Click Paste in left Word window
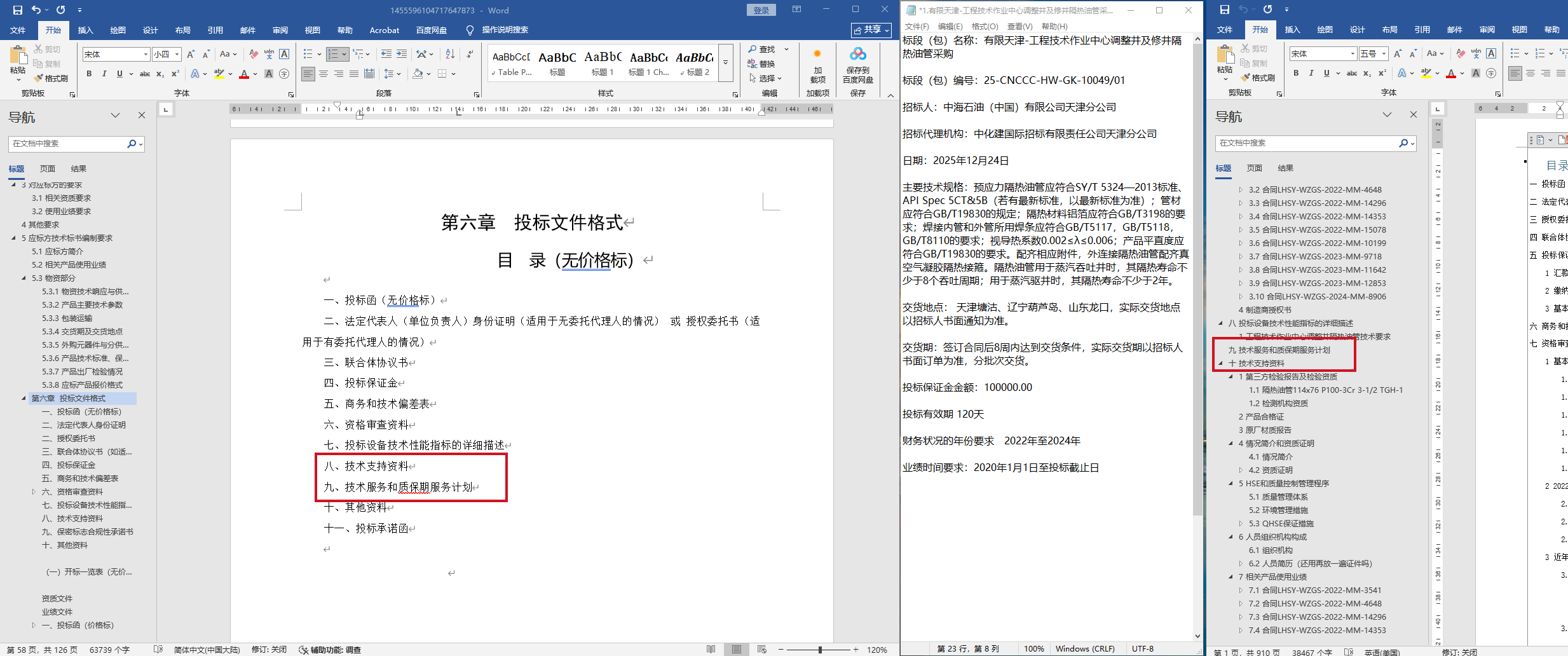The height and width of the screenshot is (656, 1568). [x=18, y=64]
